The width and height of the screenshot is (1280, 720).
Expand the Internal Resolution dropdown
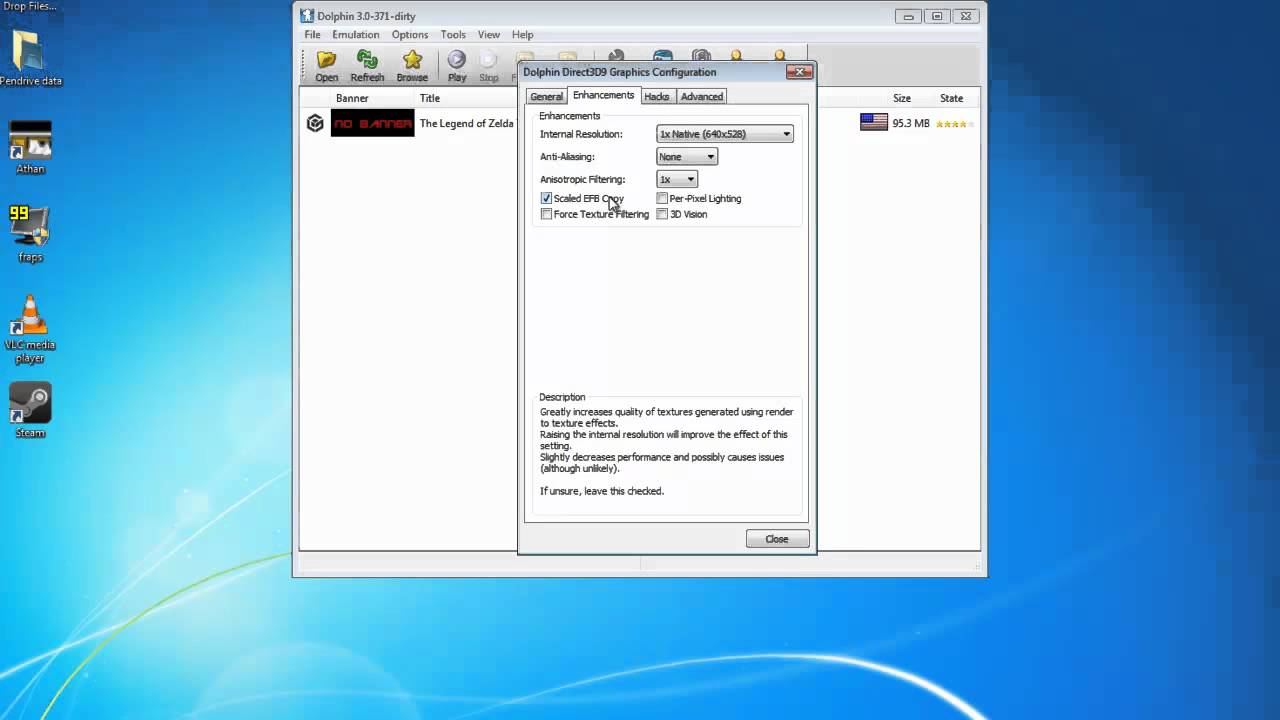[x=725, y=134]
